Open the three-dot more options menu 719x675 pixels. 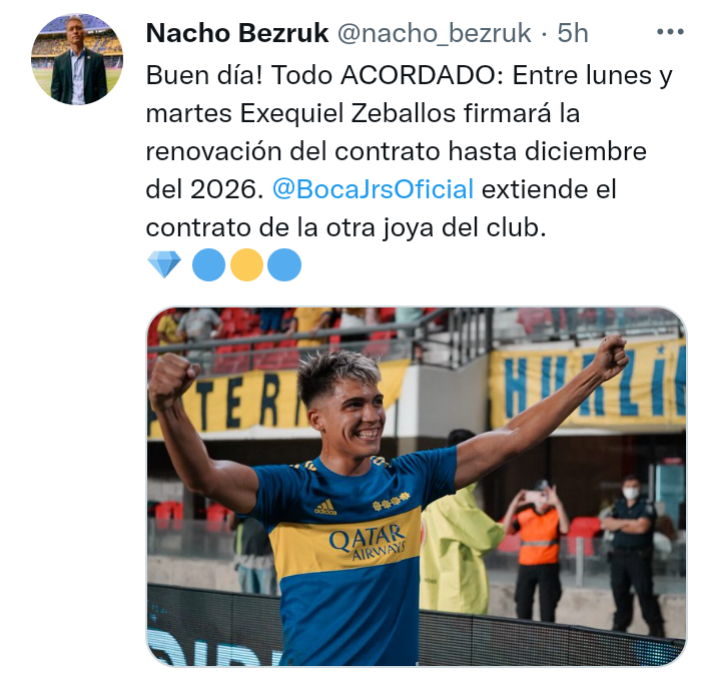click(670, 32)
